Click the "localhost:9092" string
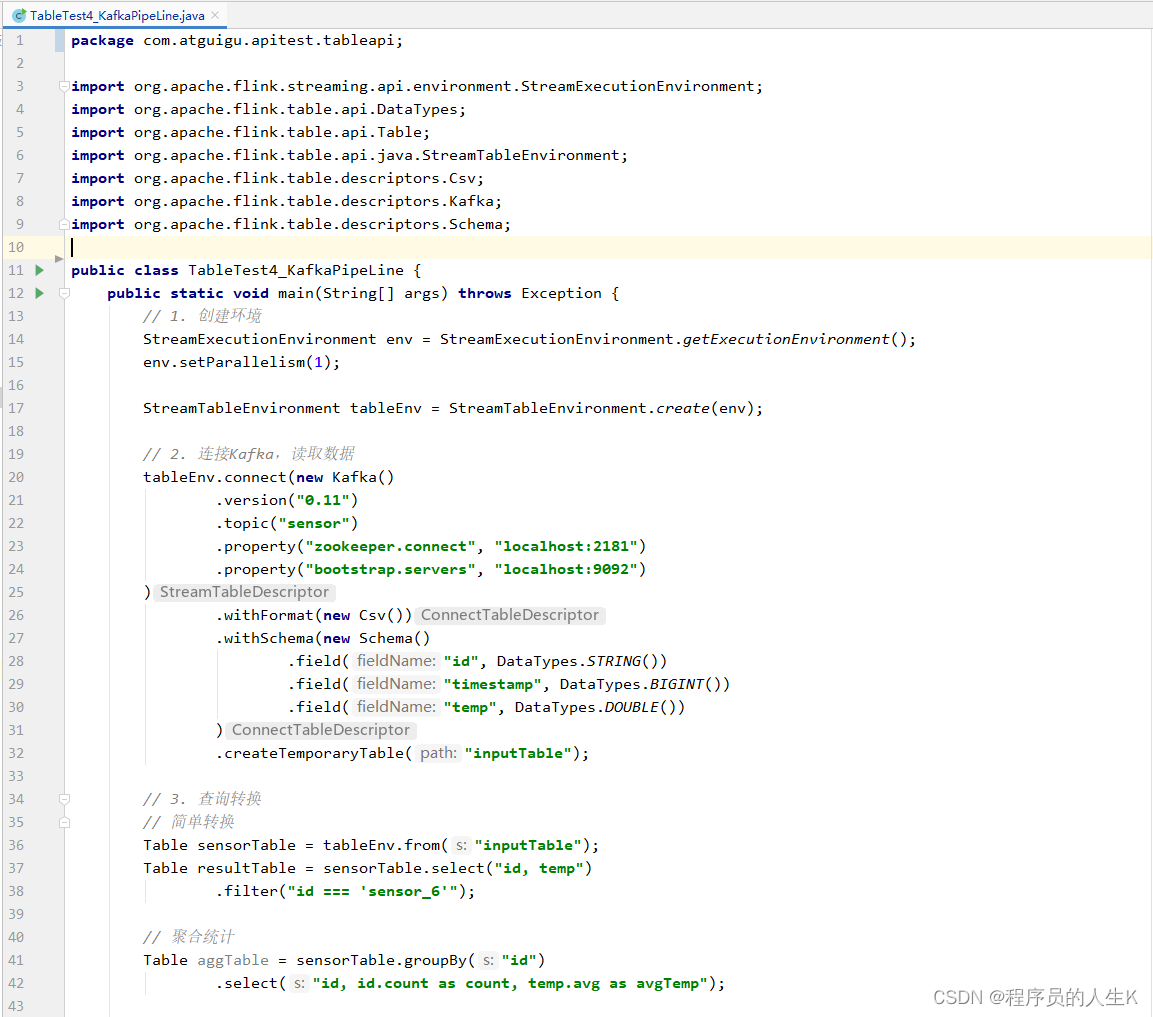 tap(565, 569)
